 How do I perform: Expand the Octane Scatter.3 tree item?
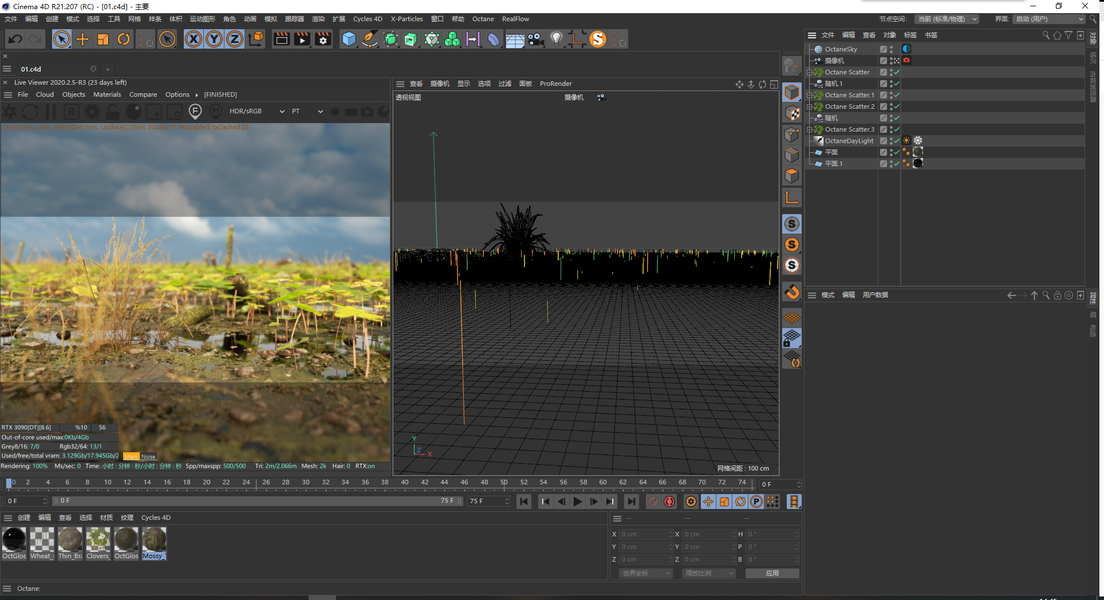point(810,130)
